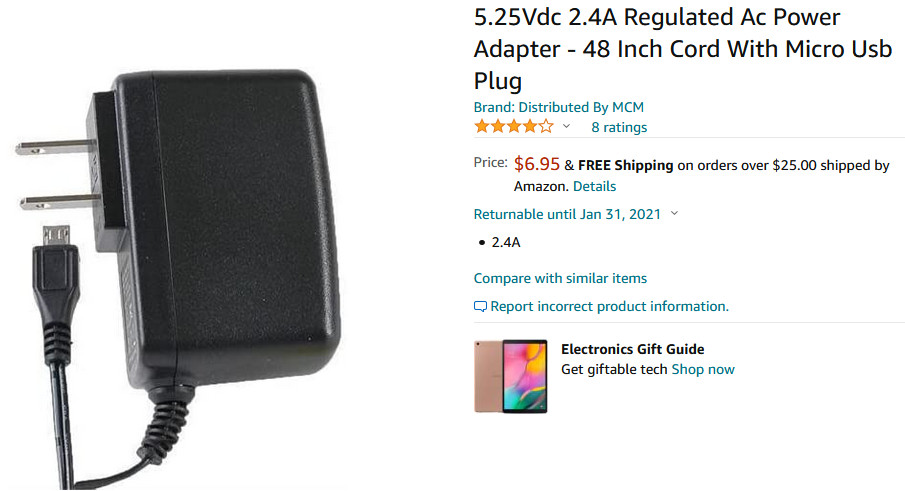The height and width of the screenshot is (491, 905).
Task: Click Compare with similar items
Action: tap(560, 278)
